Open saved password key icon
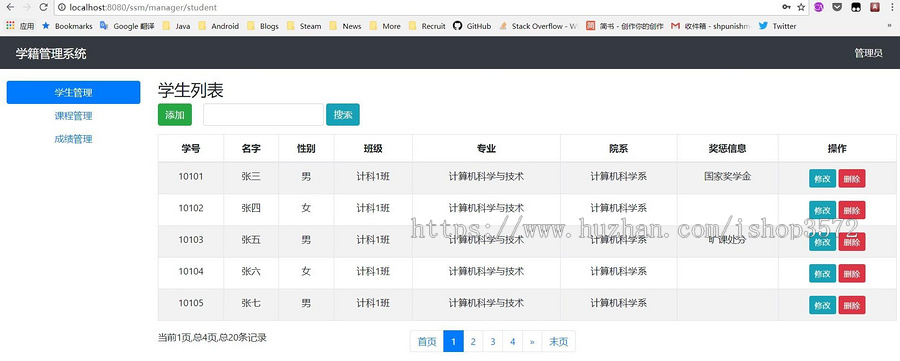This screenshot has height=361, width=900. 786,7
